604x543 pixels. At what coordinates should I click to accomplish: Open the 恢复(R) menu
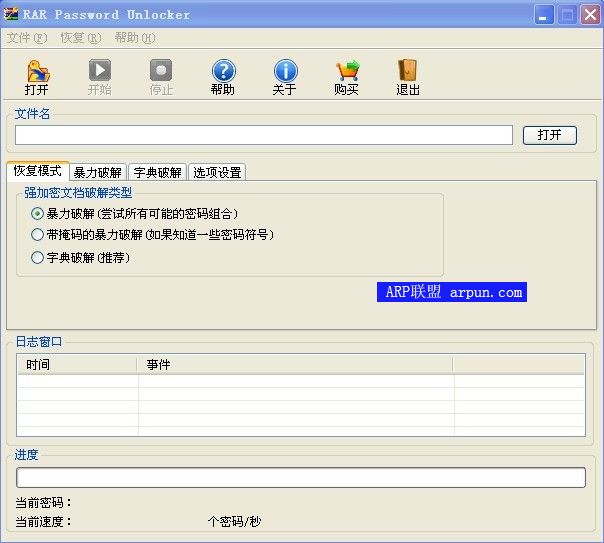[x=81, y=38]
